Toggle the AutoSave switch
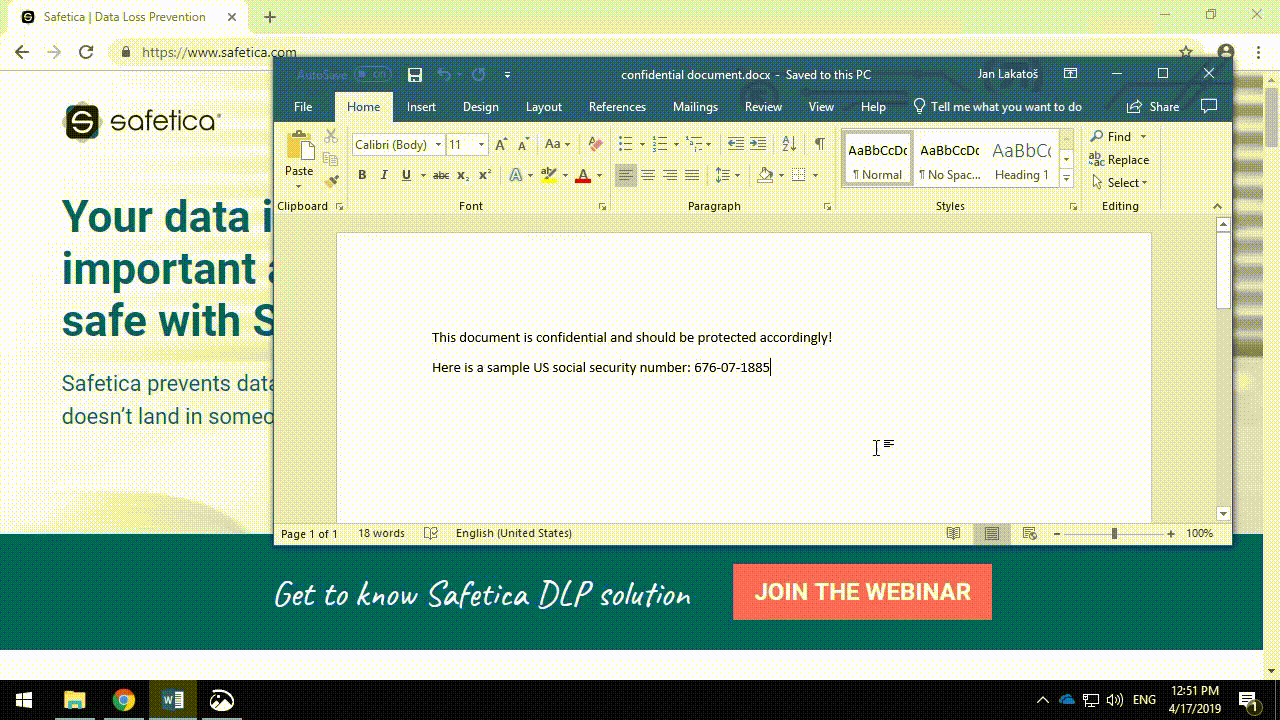Image resolution: width=1280 pixels, height=720 pixels. coord(372,75)
